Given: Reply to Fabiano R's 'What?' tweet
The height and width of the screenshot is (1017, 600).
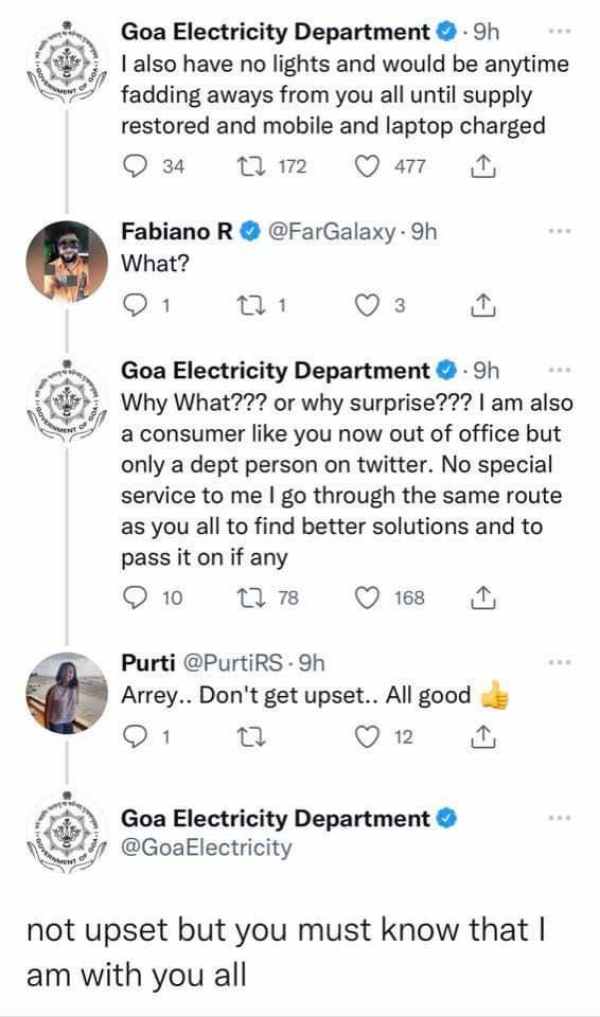Looking at the screenshot, I should click(133, 306).
